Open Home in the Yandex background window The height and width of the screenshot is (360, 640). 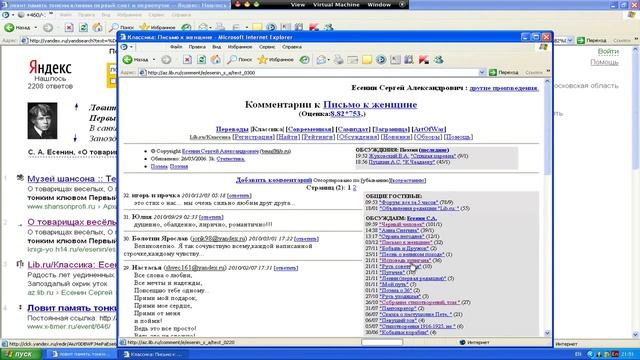[x=98, y=27]
